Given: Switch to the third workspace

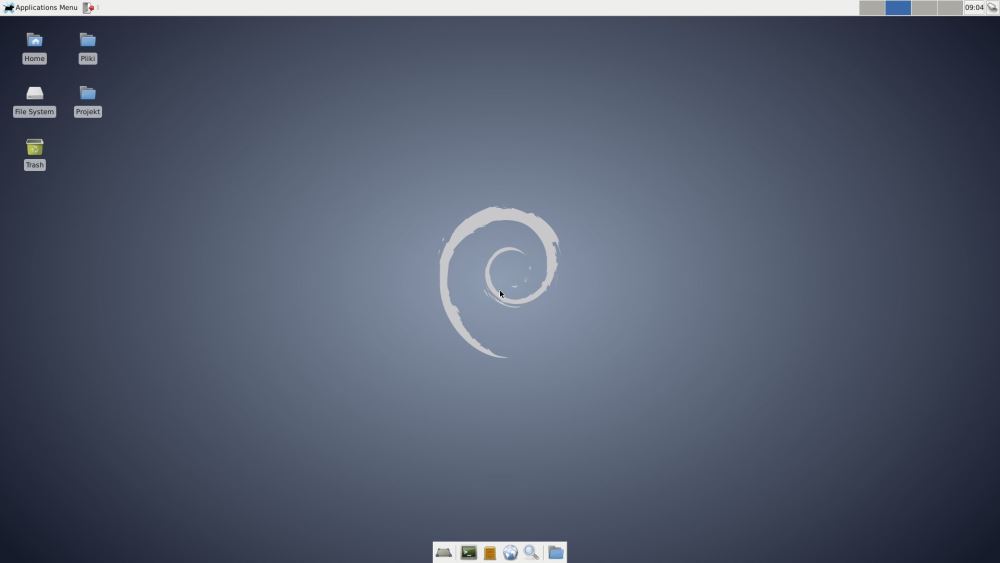Looking at the screenshot, I should coord(924,7).
